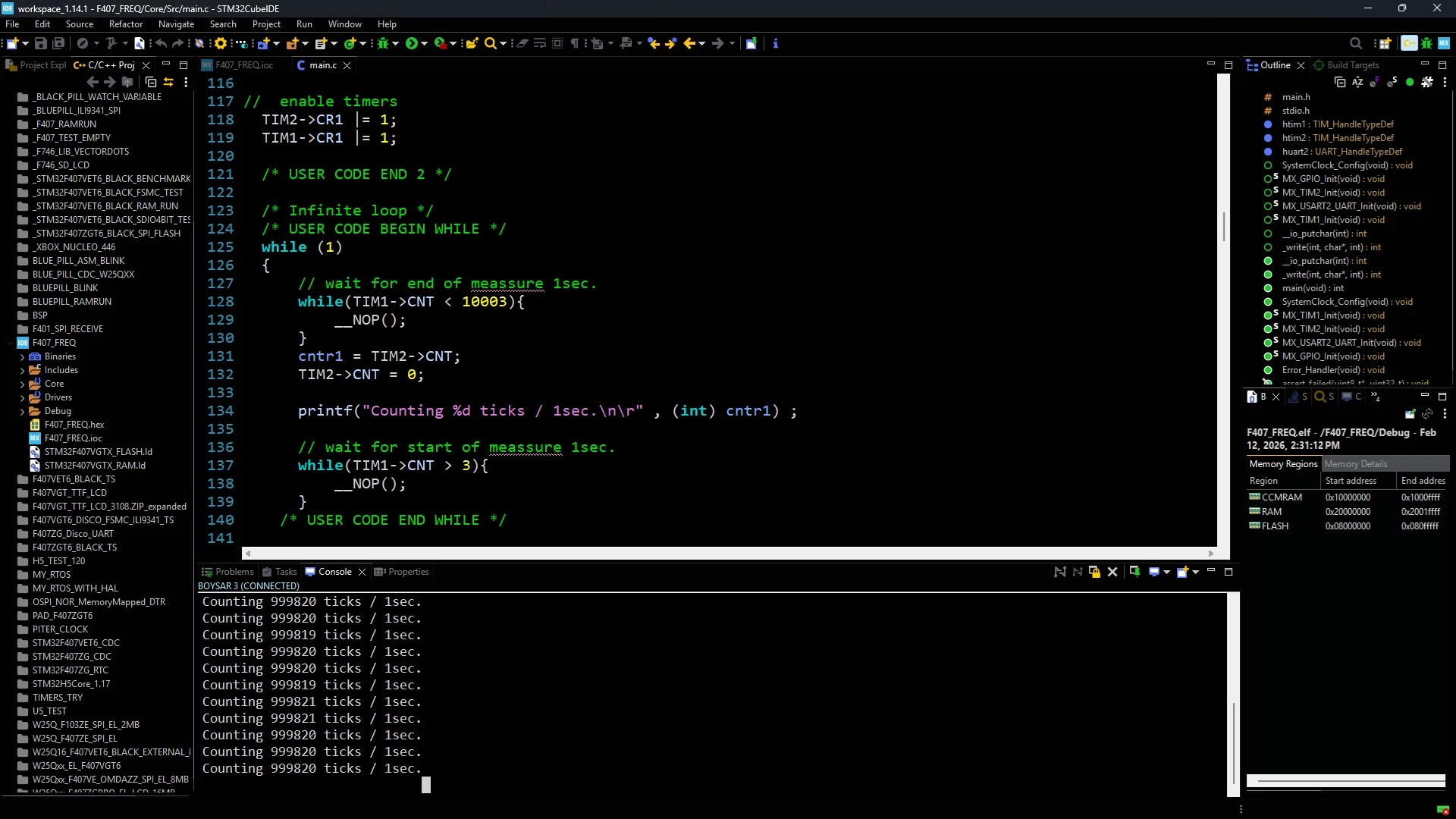Switch to Debug perspective green bug icon
The width and height of the screenshot is (1456, 819).
point(1426,43)
